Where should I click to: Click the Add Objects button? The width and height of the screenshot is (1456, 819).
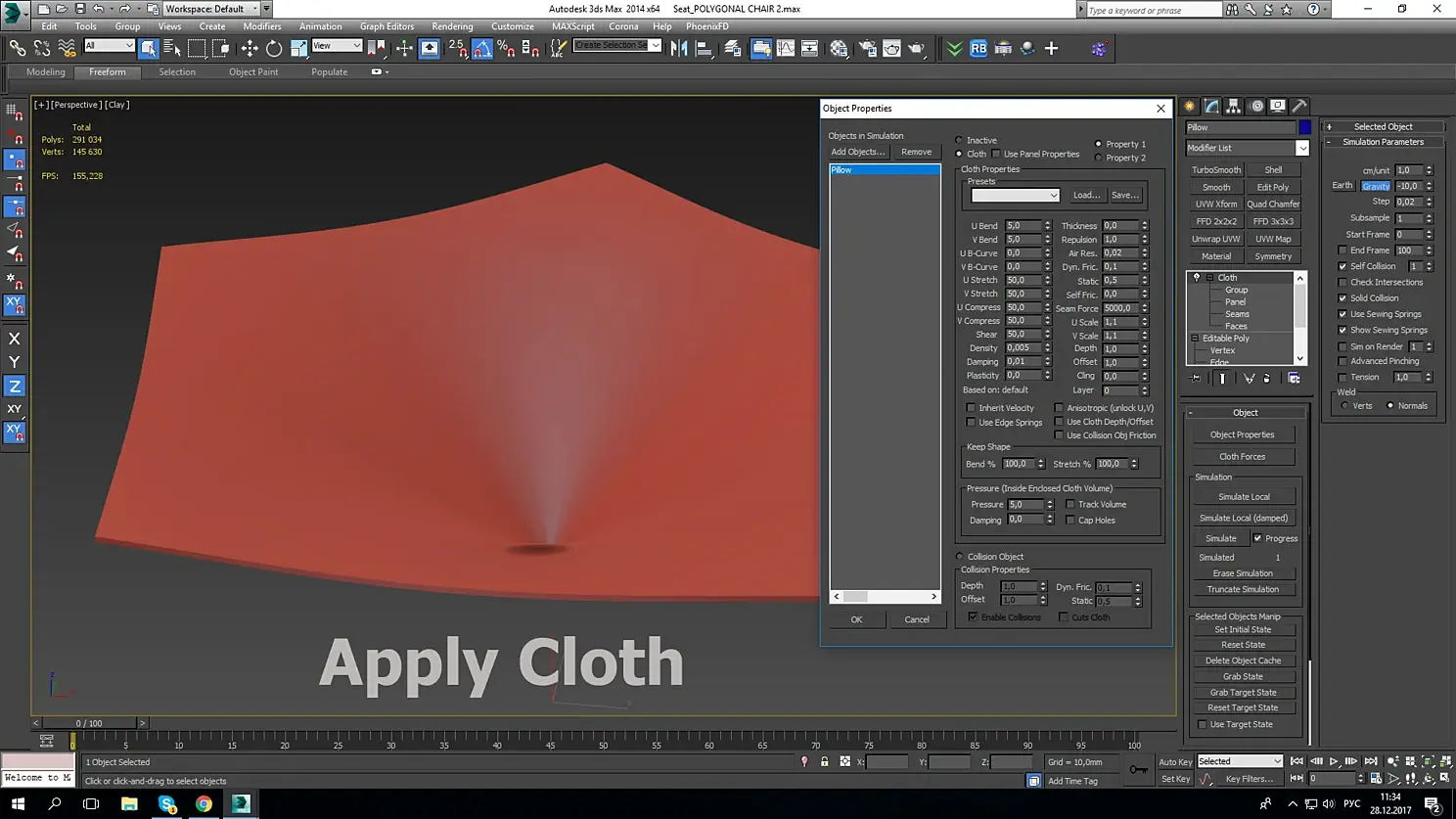pos(857,152)
